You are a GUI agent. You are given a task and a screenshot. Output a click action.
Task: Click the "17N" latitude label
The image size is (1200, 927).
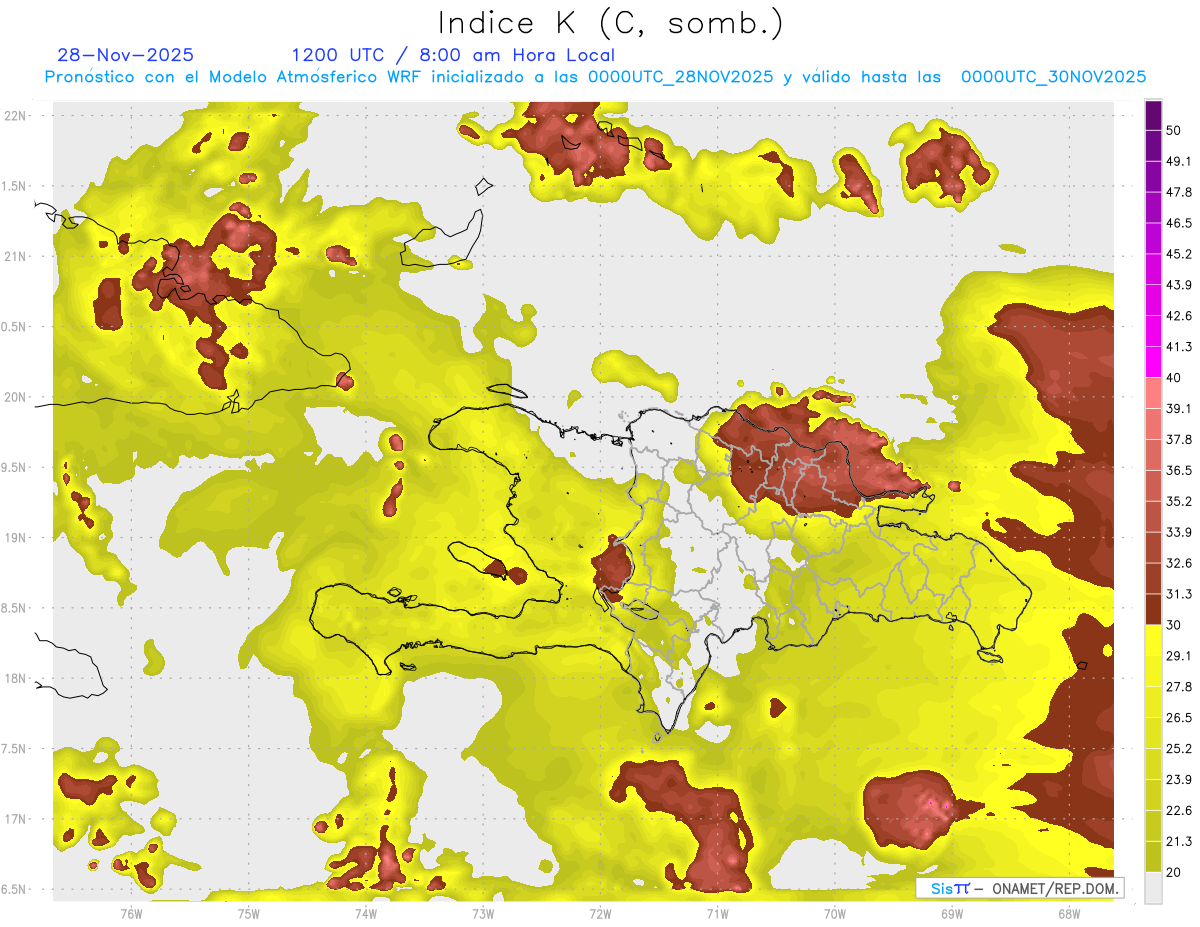tap(15, 819)
